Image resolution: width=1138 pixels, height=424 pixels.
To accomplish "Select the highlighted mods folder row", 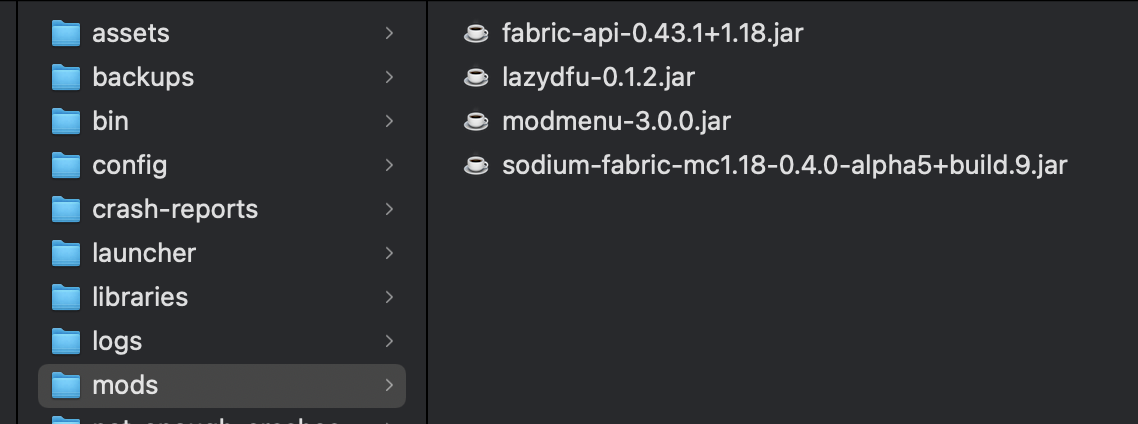I will (222, 385).
